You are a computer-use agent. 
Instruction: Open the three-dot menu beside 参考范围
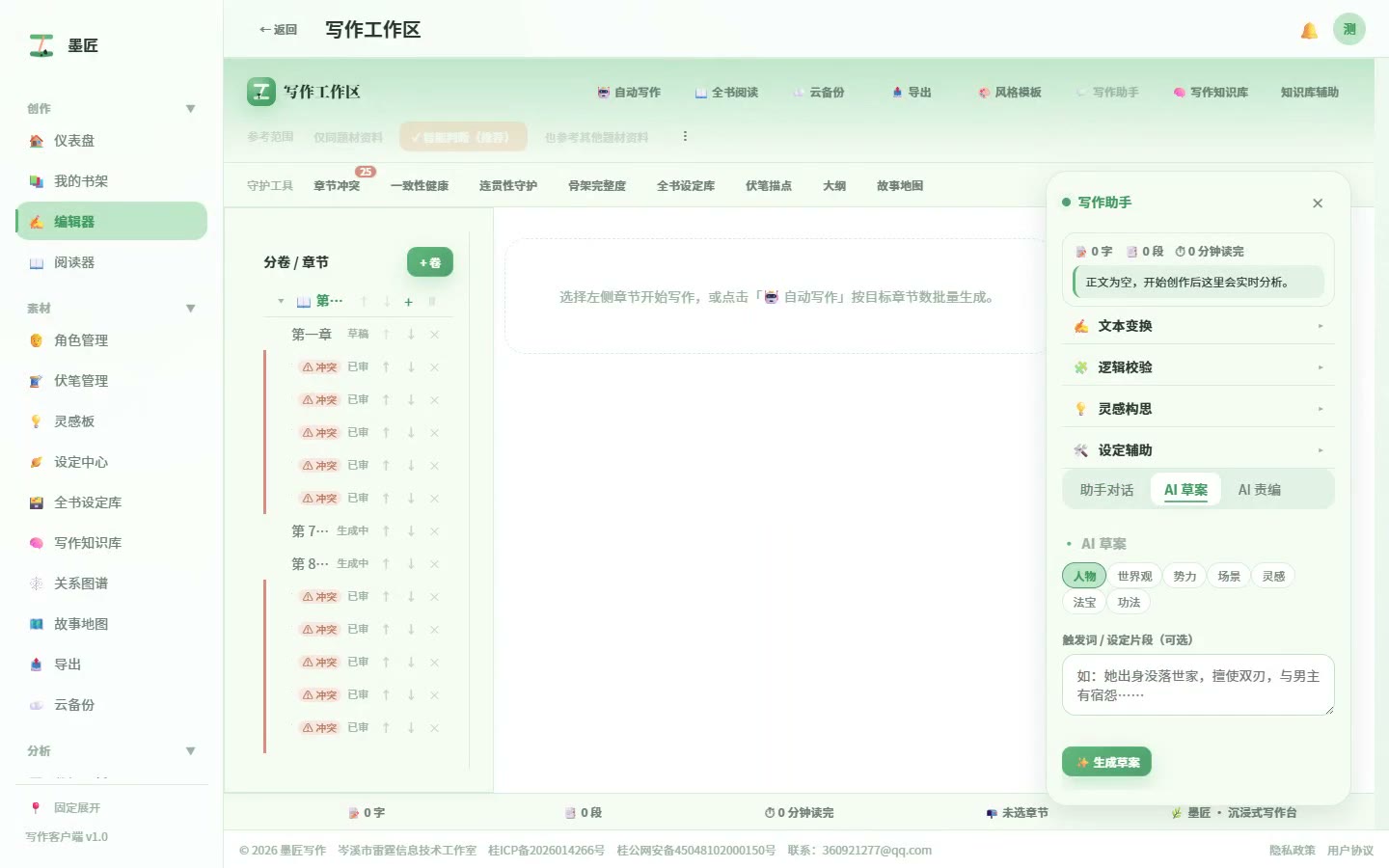click(685, 136)
